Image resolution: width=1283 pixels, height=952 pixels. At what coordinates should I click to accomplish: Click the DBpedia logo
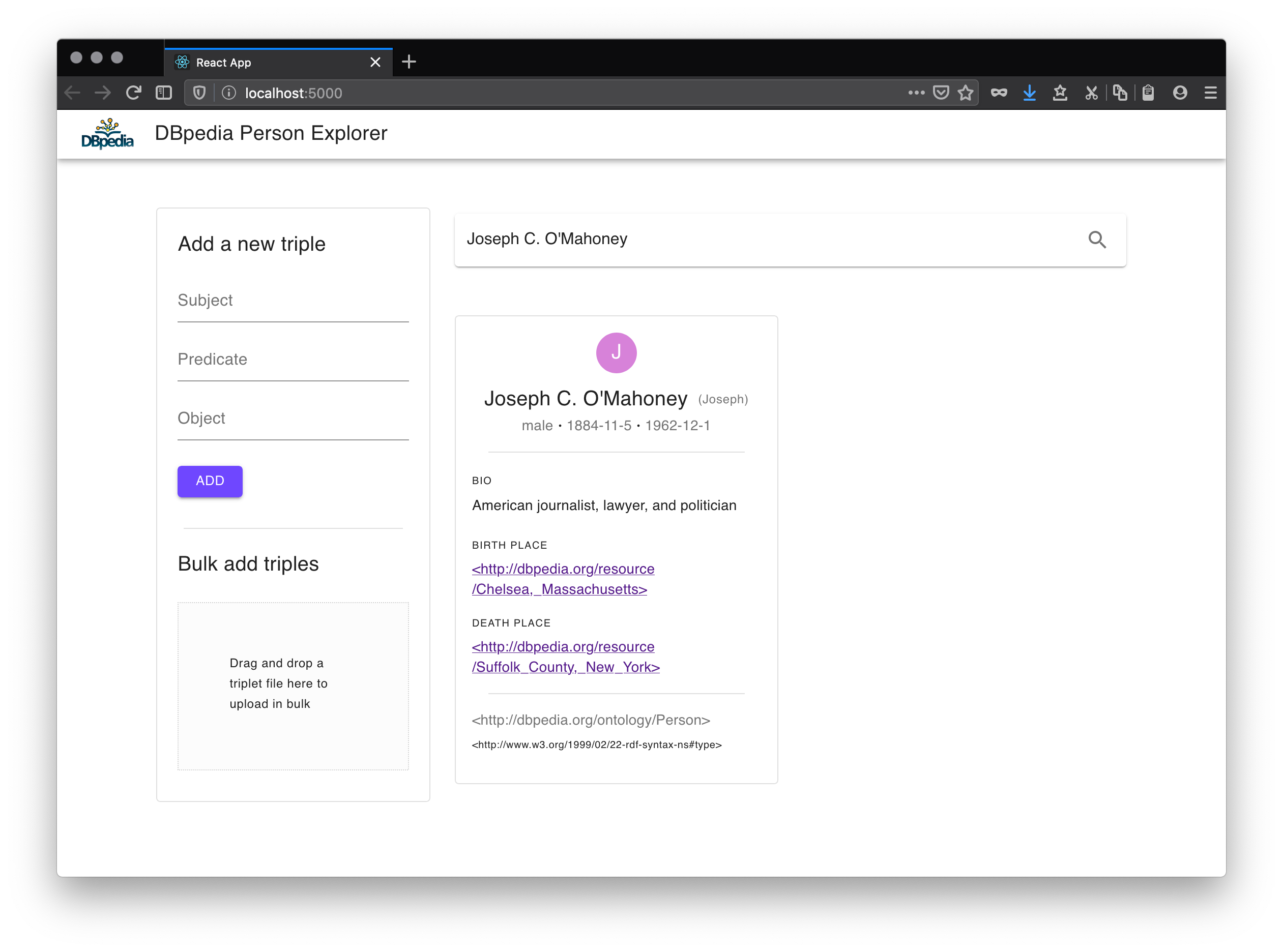tap(107, 134)
